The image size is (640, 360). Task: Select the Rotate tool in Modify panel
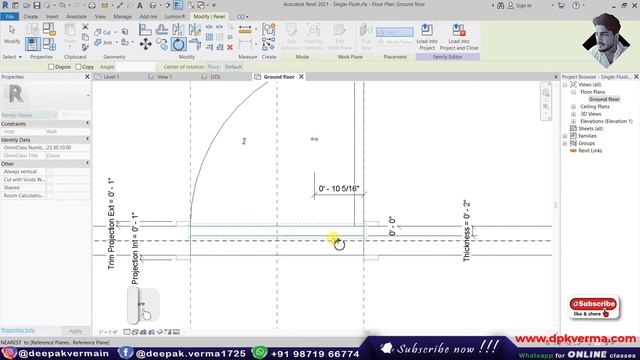[x=178, y=44]
